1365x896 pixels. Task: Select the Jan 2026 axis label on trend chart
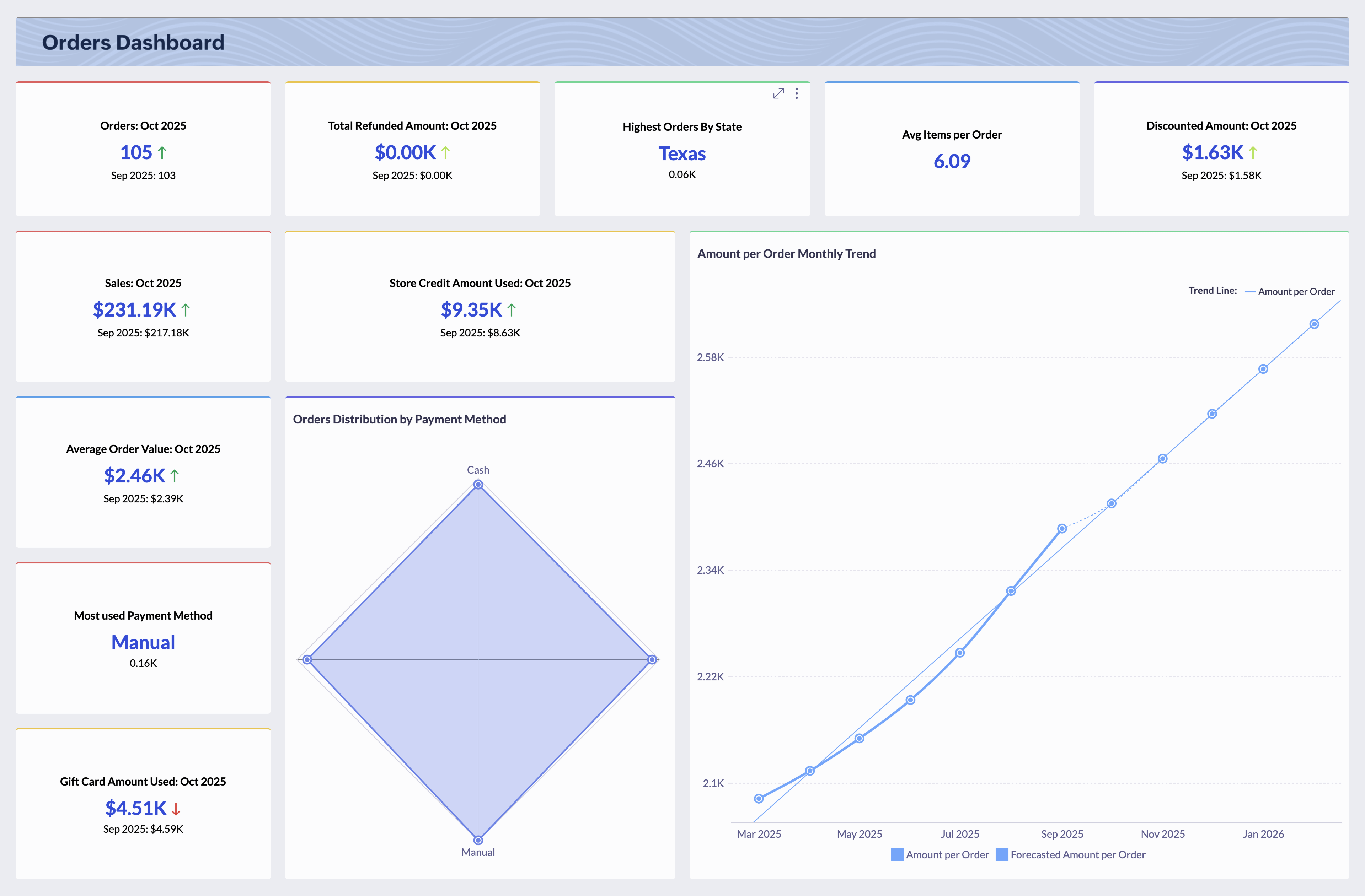1263,833
